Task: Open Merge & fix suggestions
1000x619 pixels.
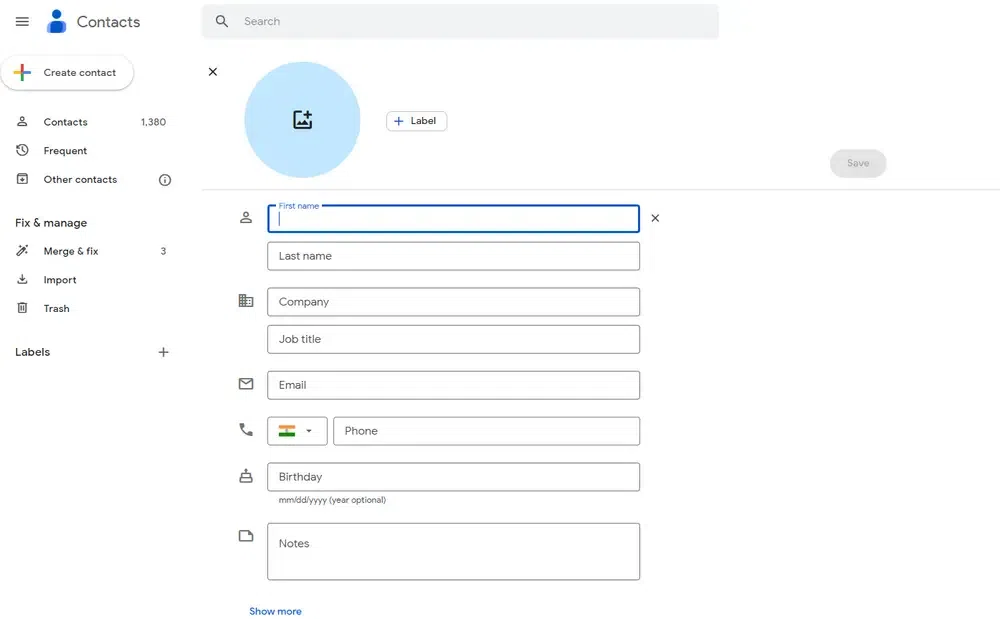Action: (71, 251)
